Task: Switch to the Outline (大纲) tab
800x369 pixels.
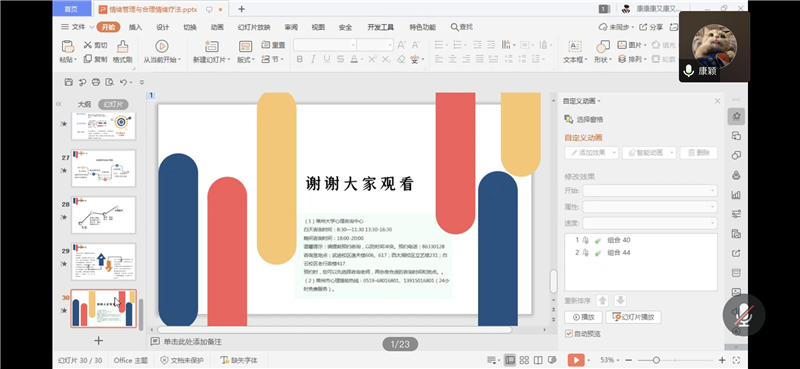Action: [84, 104]
